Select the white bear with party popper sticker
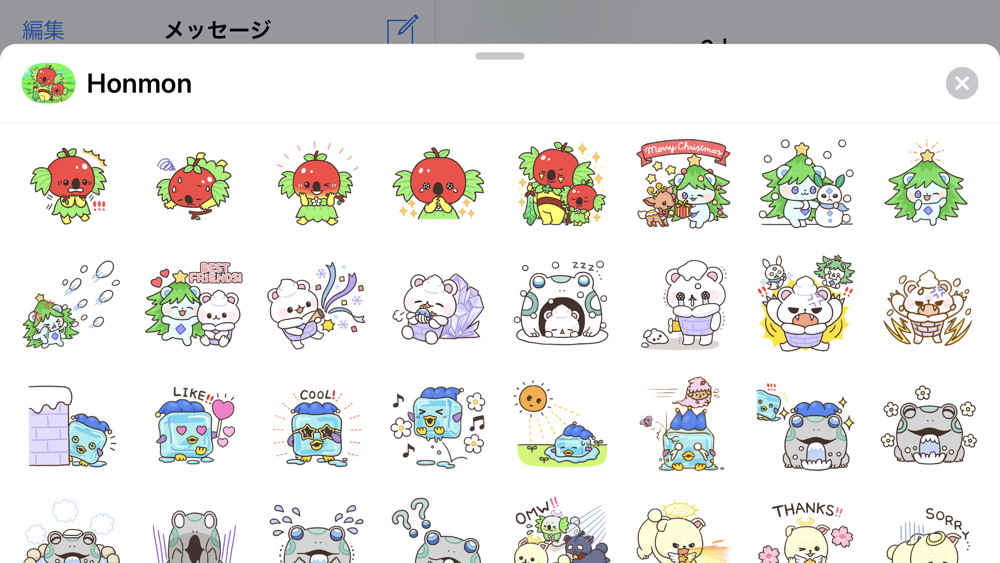The height and width of the screenshot is (563, 1000). pyautogui.click(x=317, y=305)
